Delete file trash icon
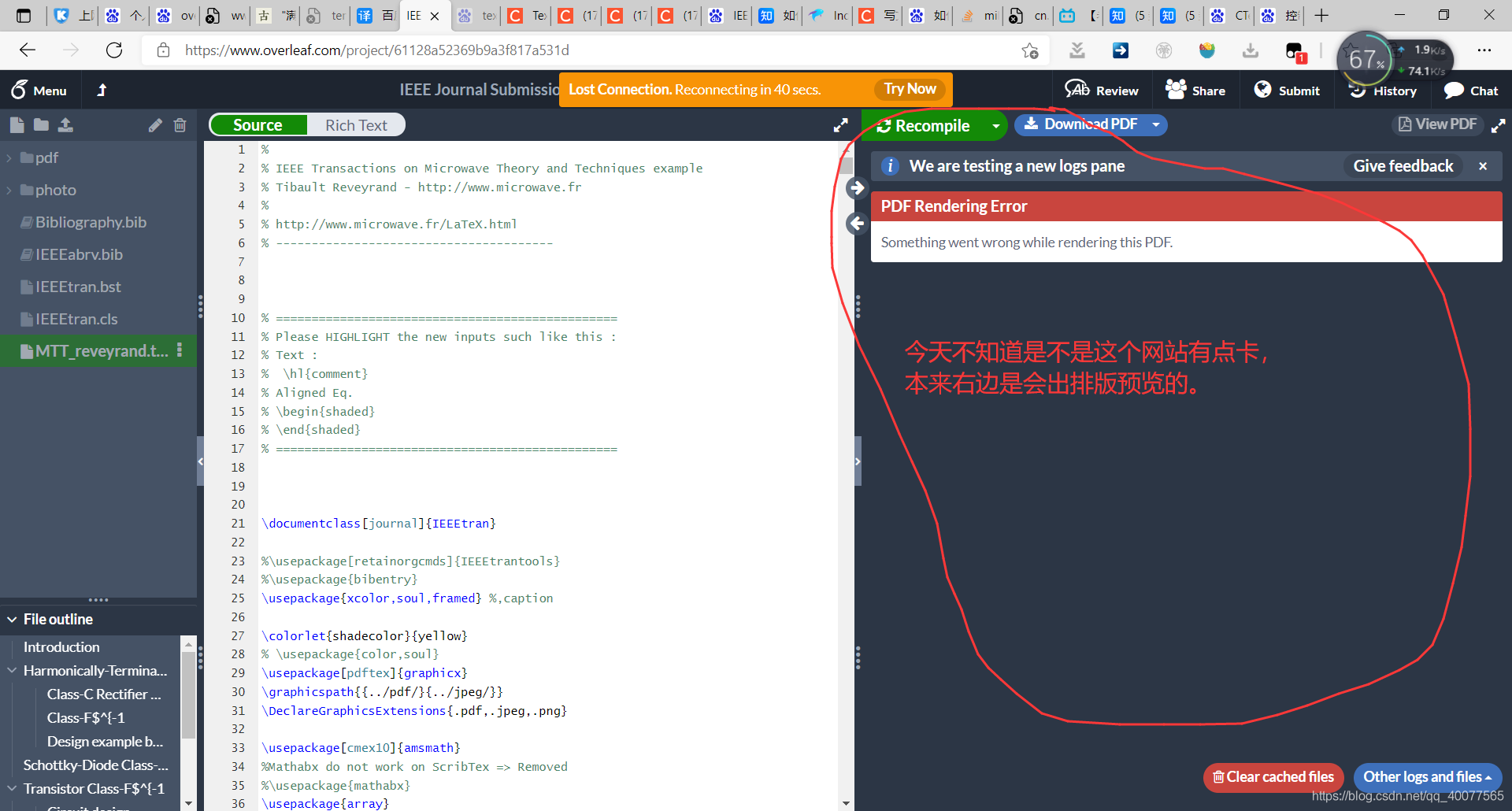Viewport: 1512px width, 811px height. 180,125
